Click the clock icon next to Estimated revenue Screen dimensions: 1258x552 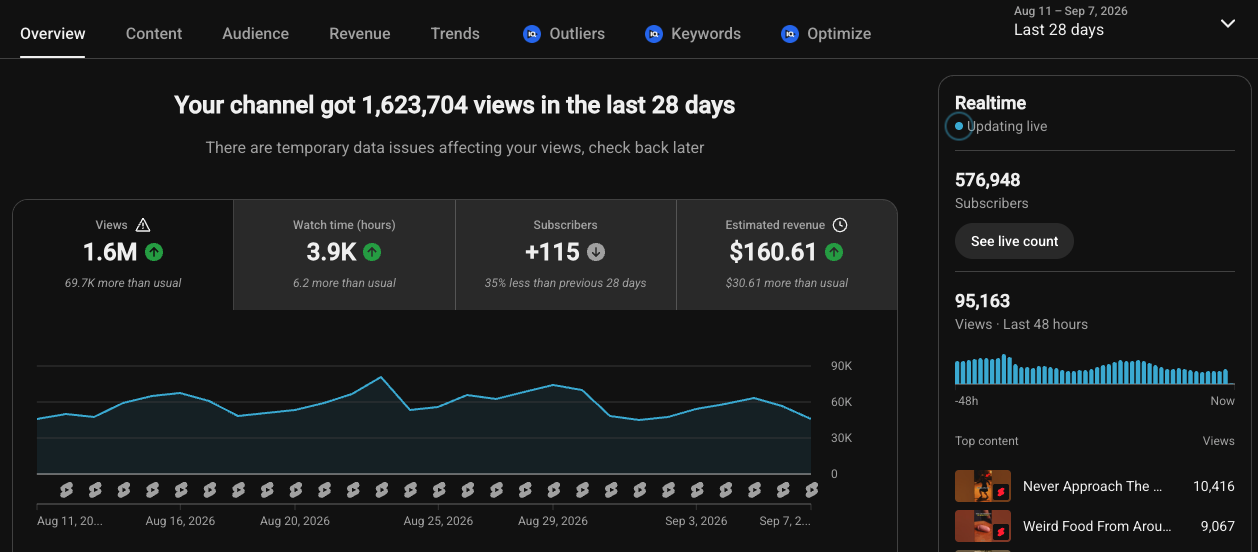(x=840, y=225)
